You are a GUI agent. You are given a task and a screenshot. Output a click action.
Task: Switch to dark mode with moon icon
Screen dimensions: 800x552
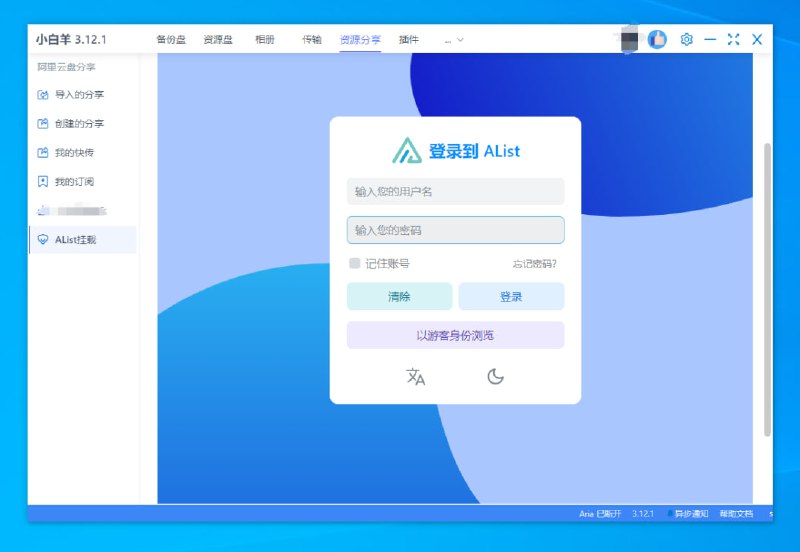495,376
